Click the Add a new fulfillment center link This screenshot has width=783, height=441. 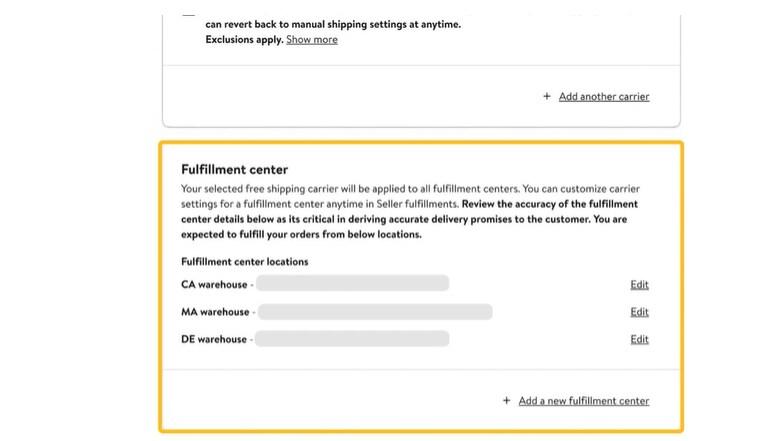583,401
